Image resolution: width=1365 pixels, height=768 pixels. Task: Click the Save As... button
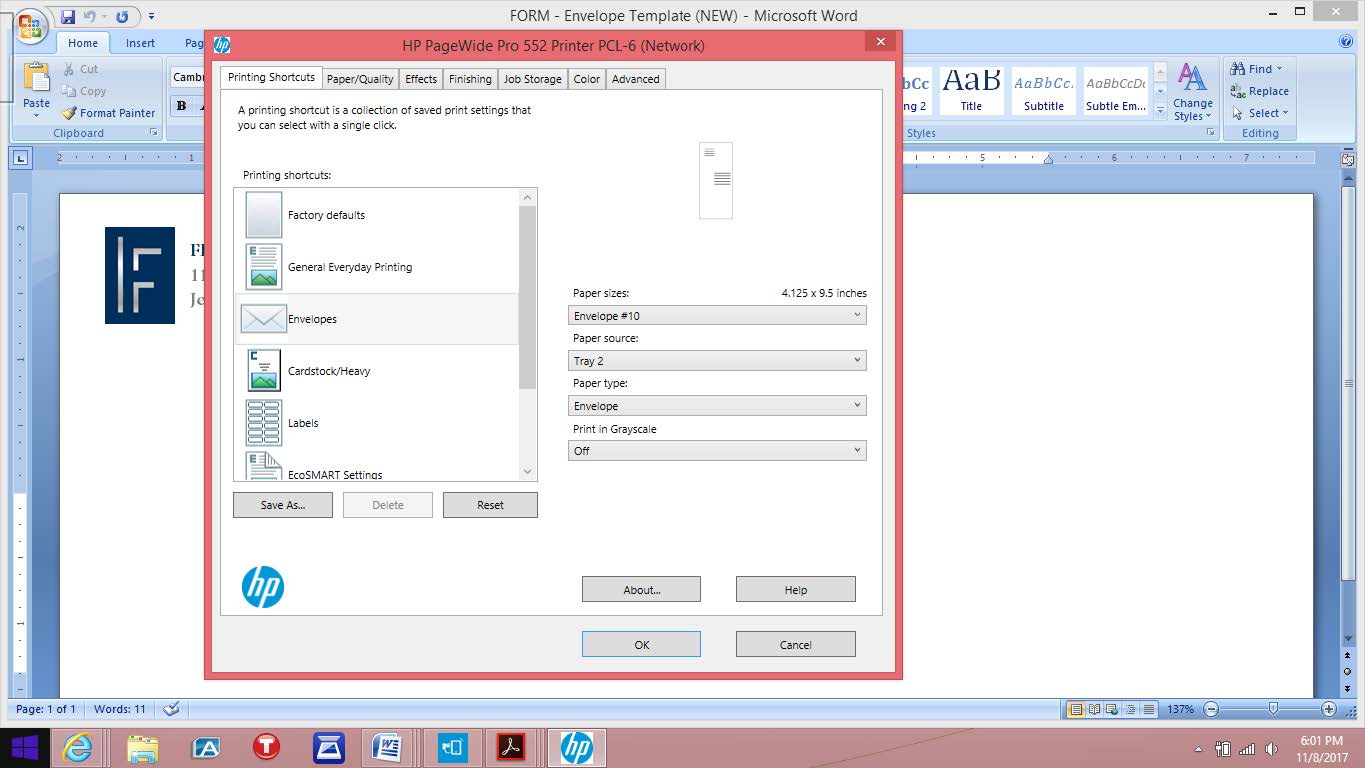tap(283, 505)
